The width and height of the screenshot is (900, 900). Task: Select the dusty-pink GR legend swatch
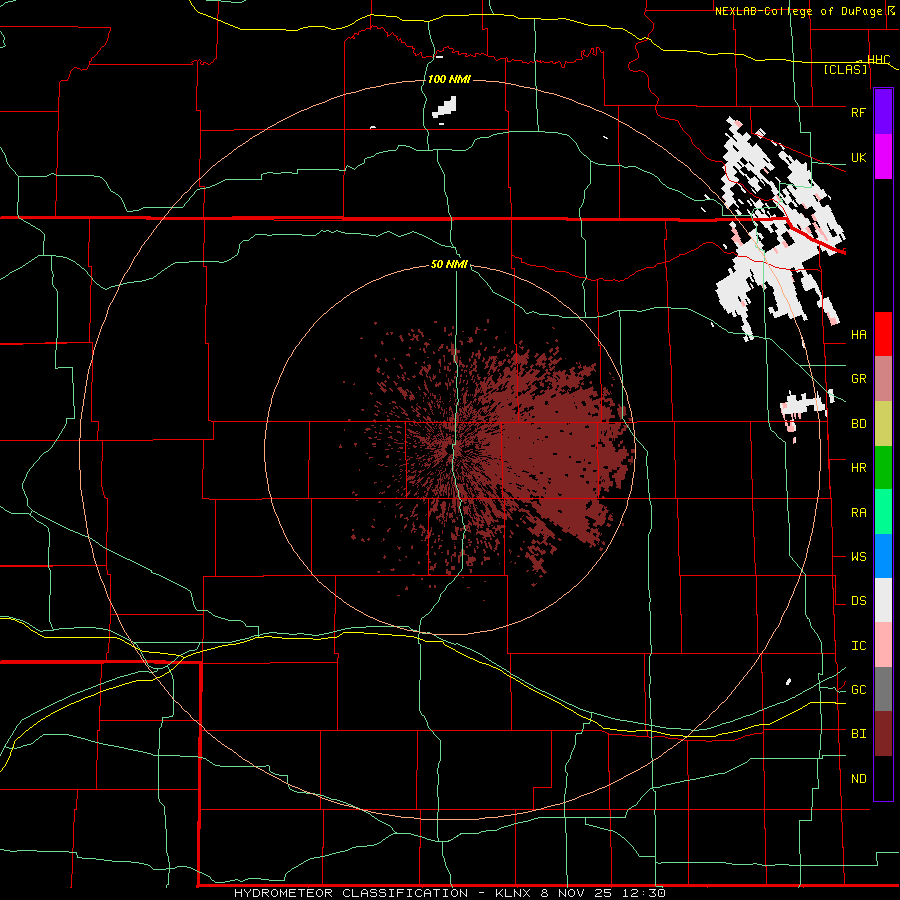point(883,379)
